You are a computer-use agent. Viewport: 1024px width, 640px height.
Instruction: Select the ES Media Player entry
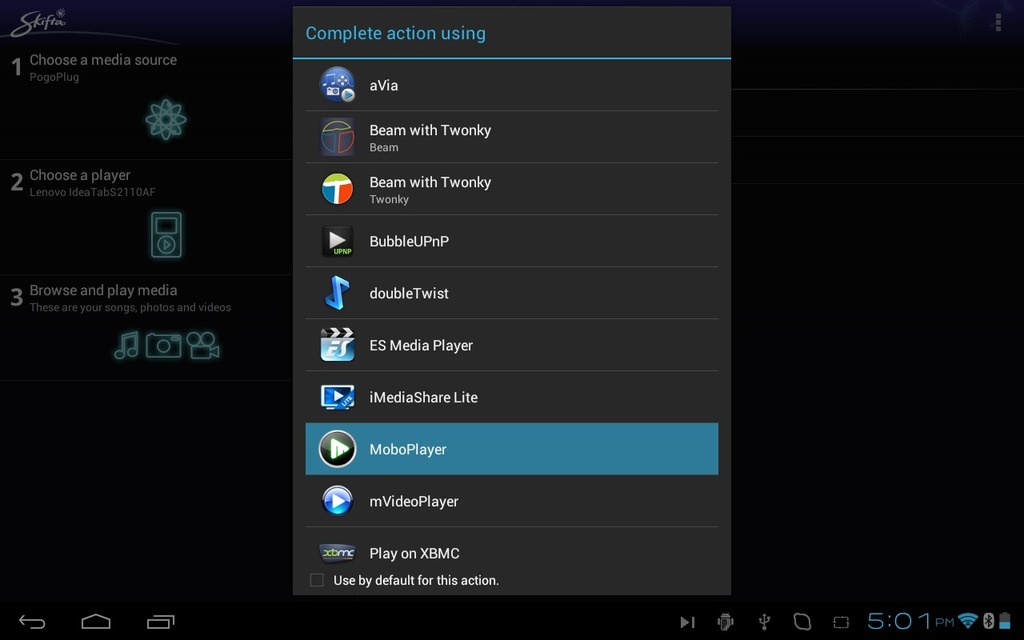512,345
